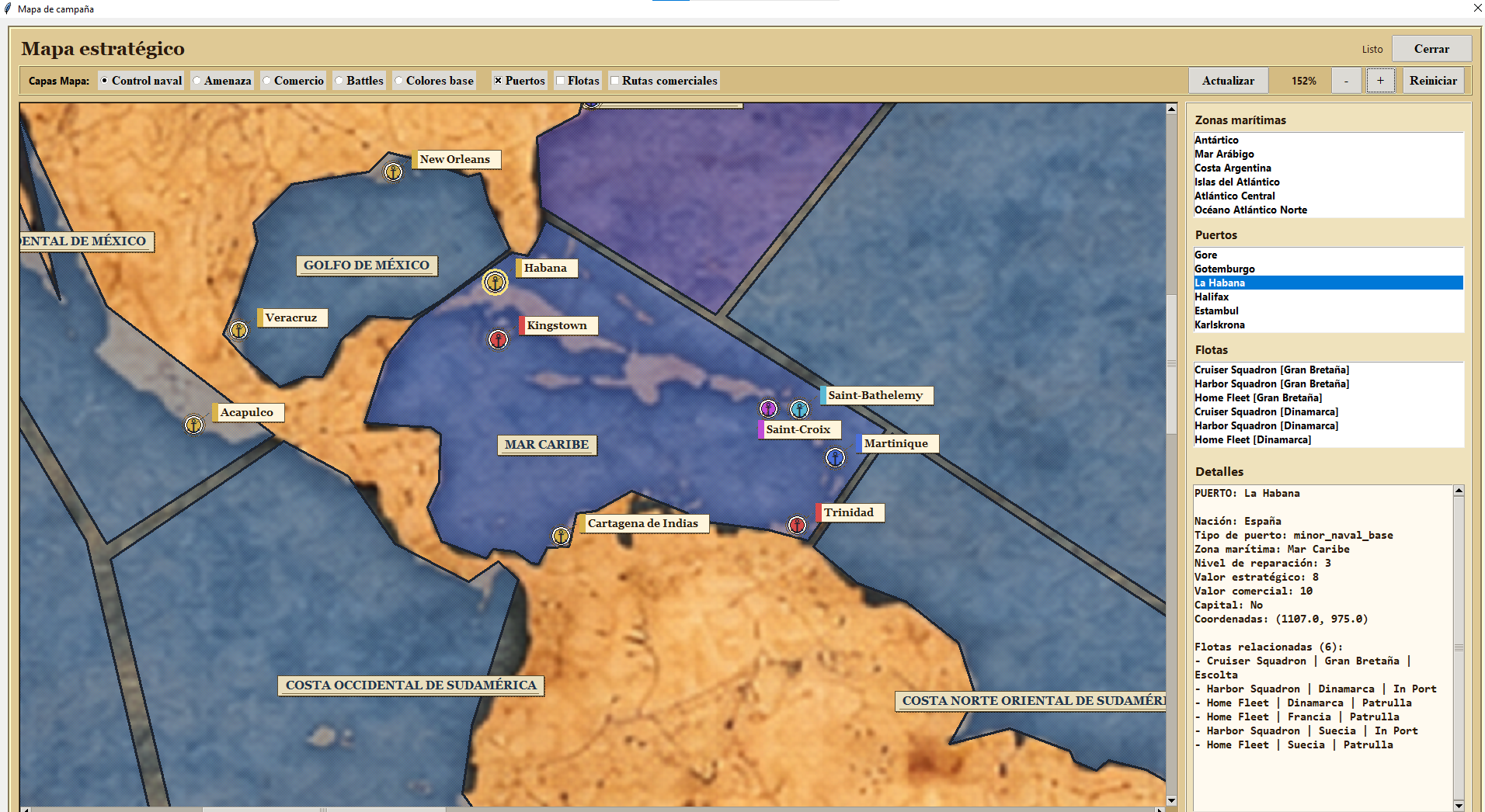Enable the Rutas comerciales checkbox
1485x812 pixels.
click(x=664, y=81)
